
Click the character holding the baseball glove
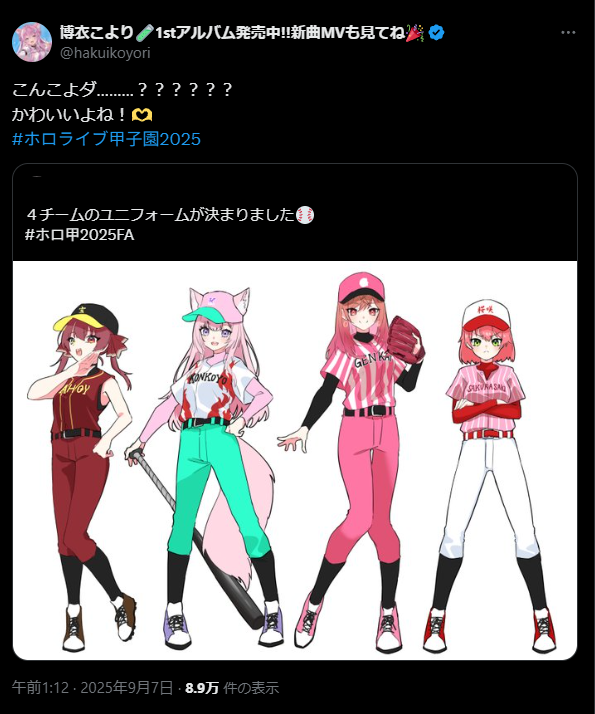(353, 462)
